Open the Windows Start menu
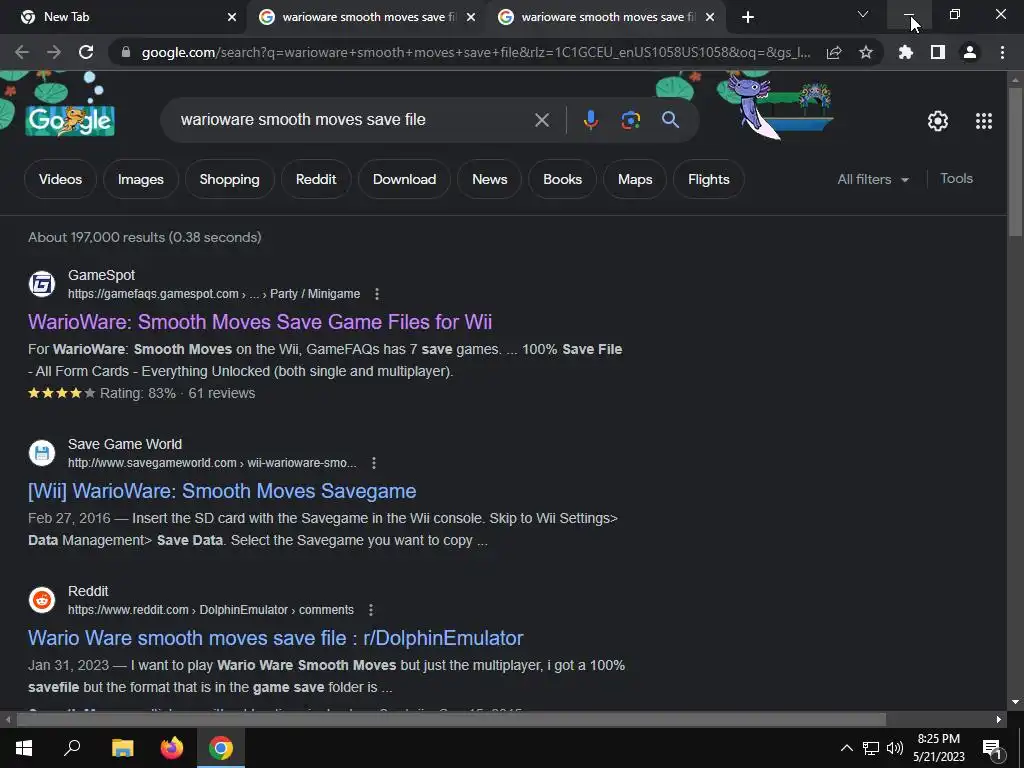Viewport: 1024px width, 768px height. (x=24, y=748)
